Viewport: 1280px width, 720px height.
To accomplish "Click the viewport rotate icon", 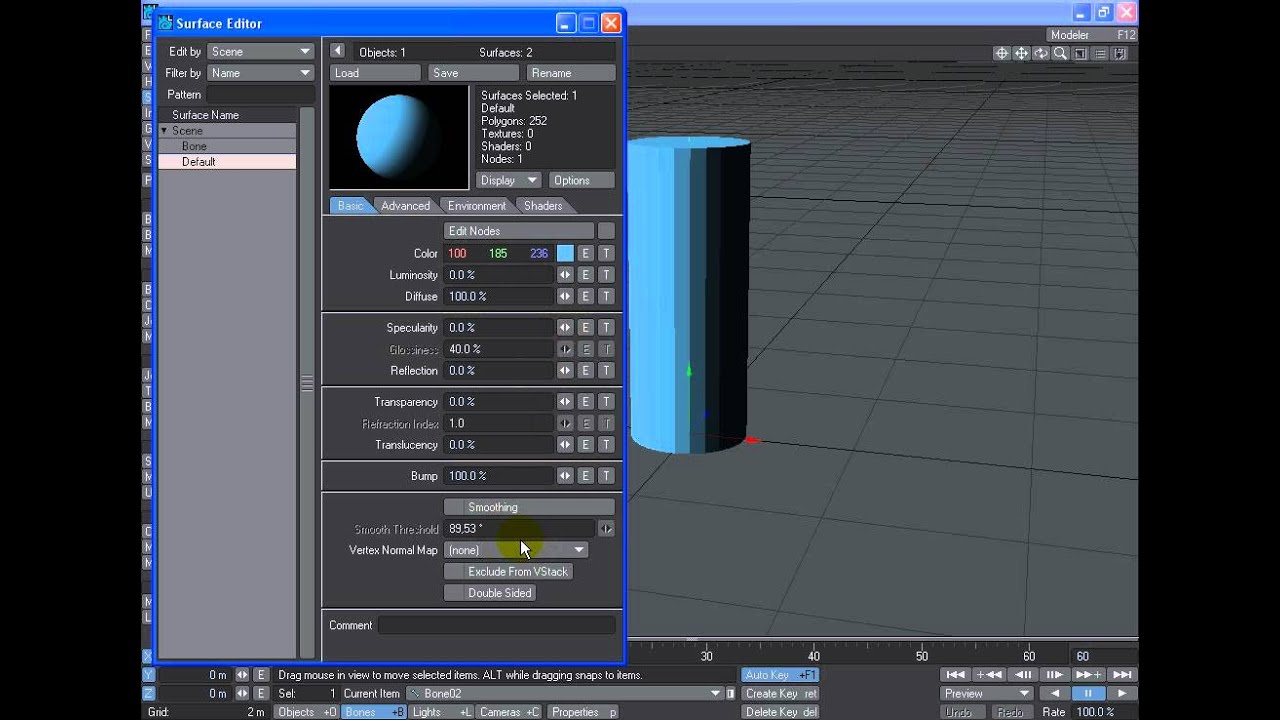I will point(1041,54).
